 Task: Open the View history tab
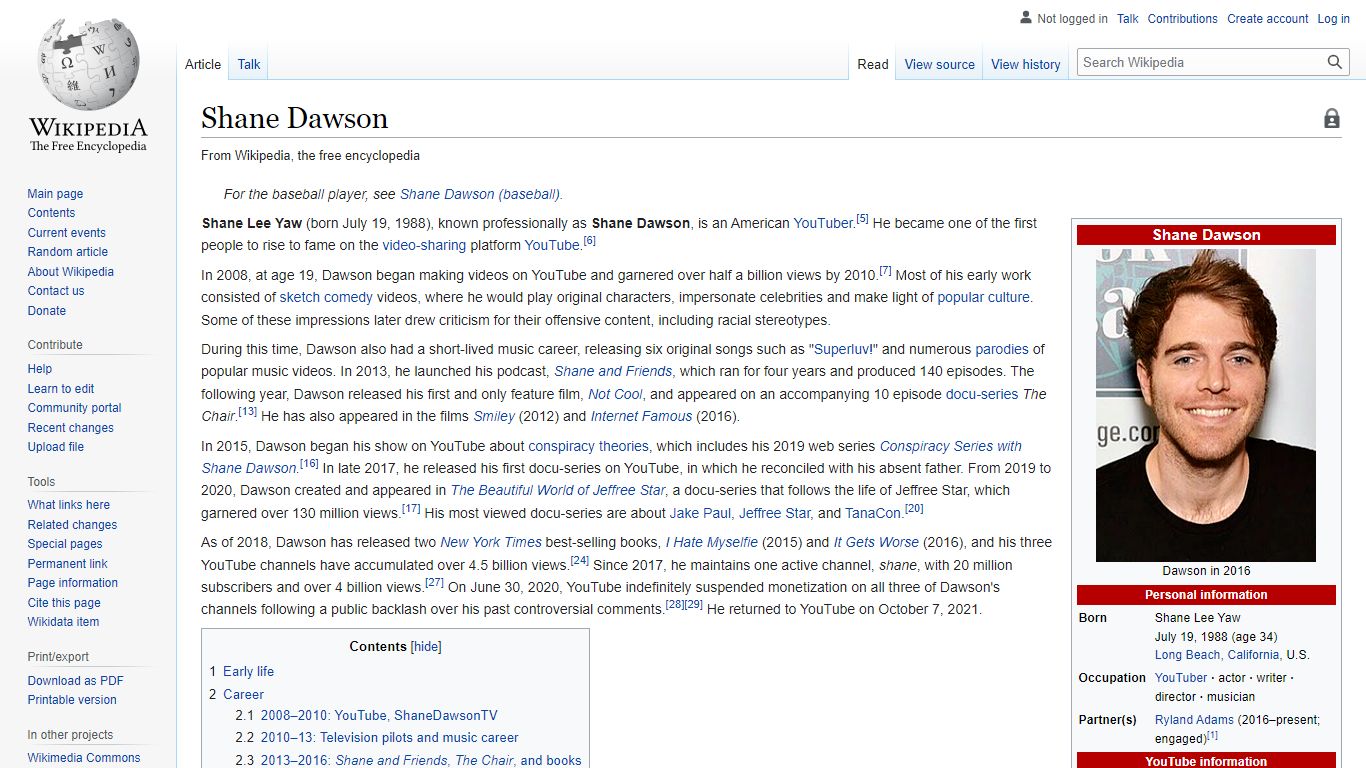coord(1026,64)
